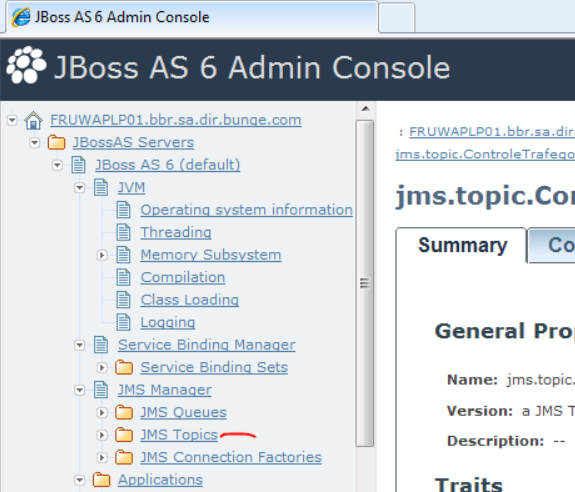575x492 pixels.
Task: Open the partially visible Co... tab
Action: pos(552,245)
